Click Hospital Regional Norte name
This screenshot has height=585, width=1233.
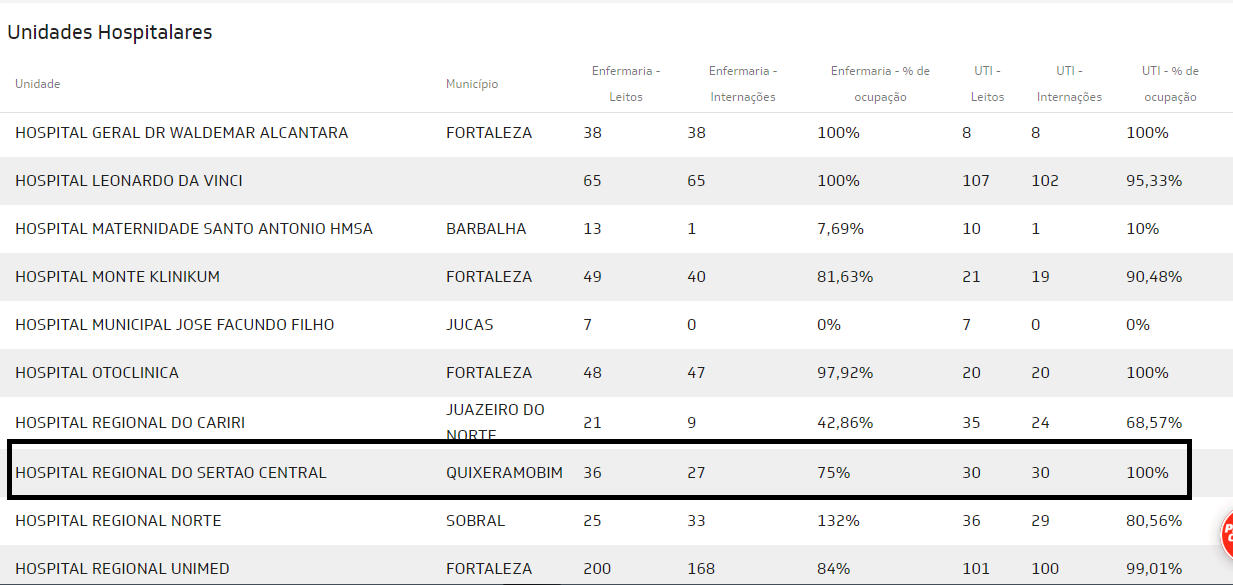(x=118, y=521)
